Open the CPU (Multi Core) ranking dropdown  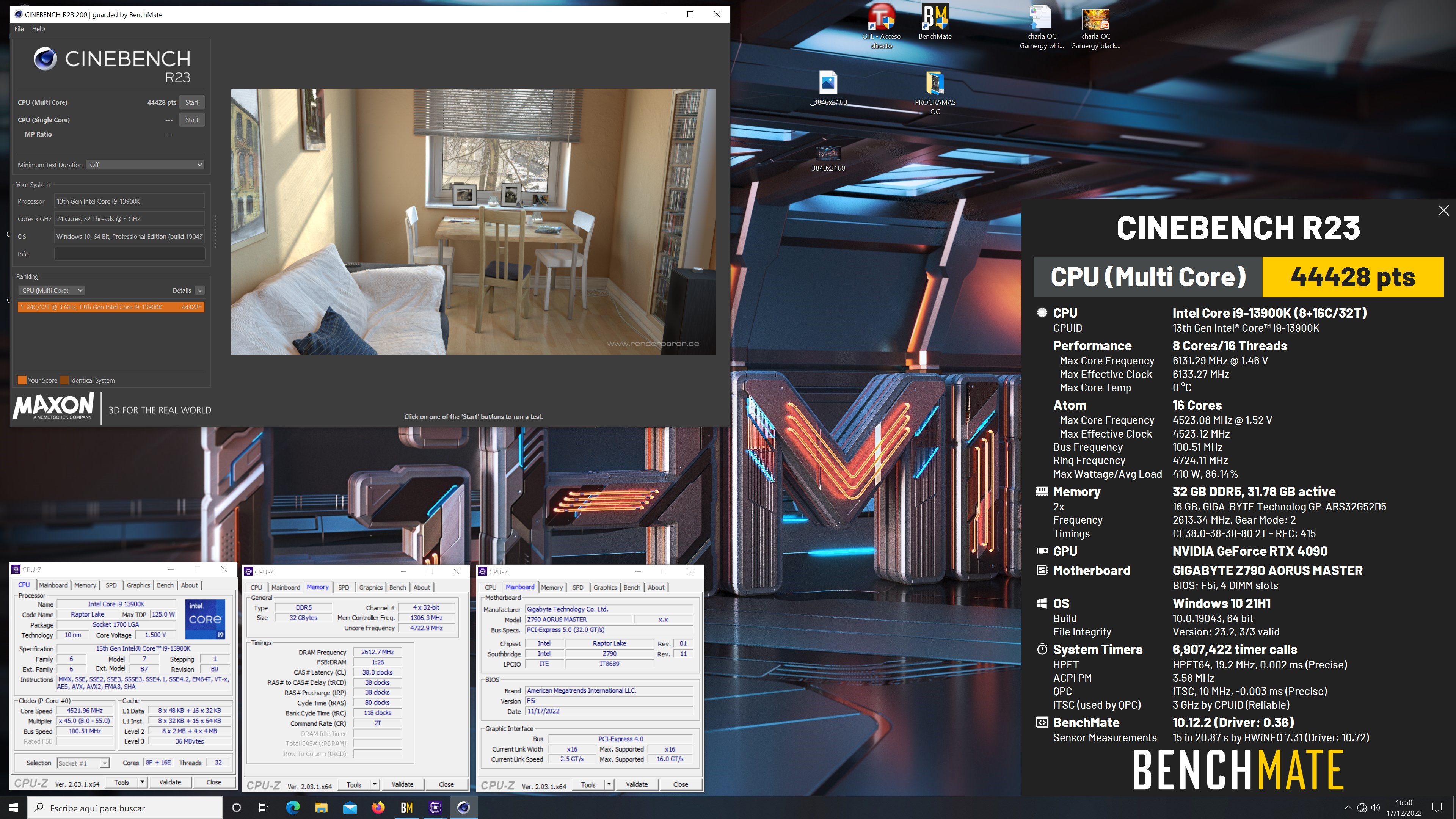pyautogui.click(x=52, y=290)
